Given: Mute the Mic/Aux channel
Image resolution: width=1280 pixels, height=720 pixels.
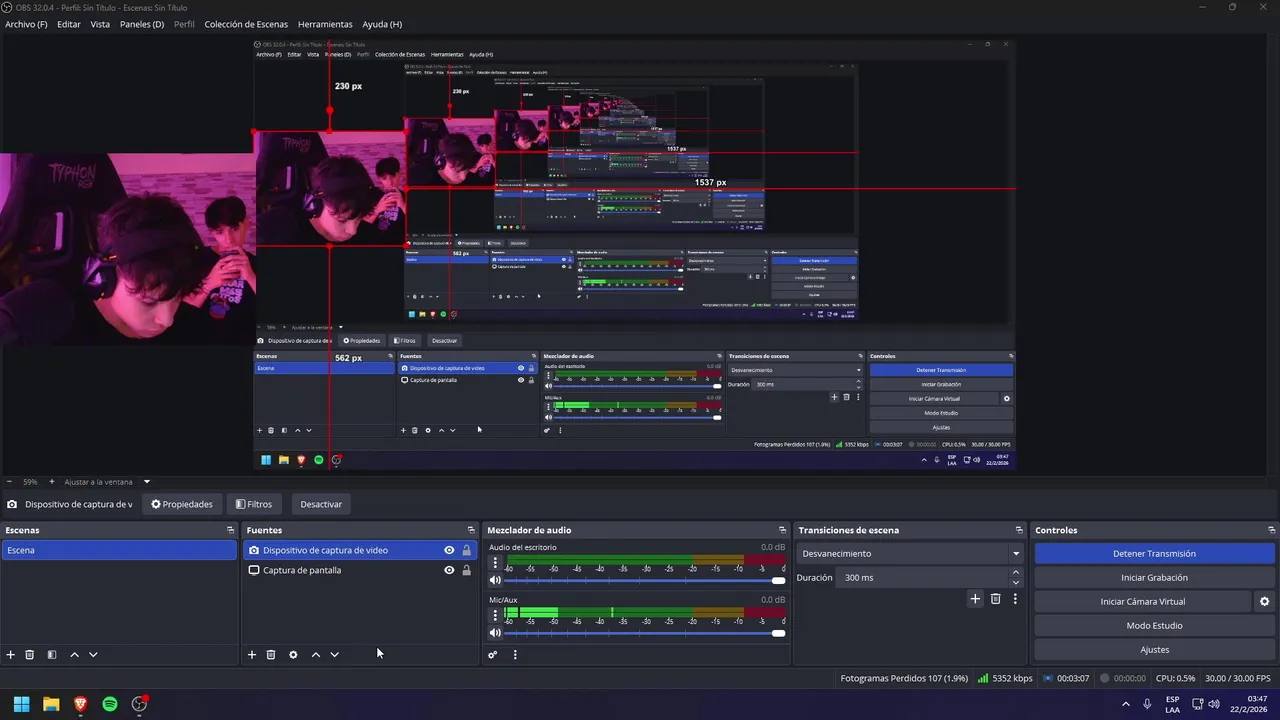Looking at the screenshot, I should (495, 633).
